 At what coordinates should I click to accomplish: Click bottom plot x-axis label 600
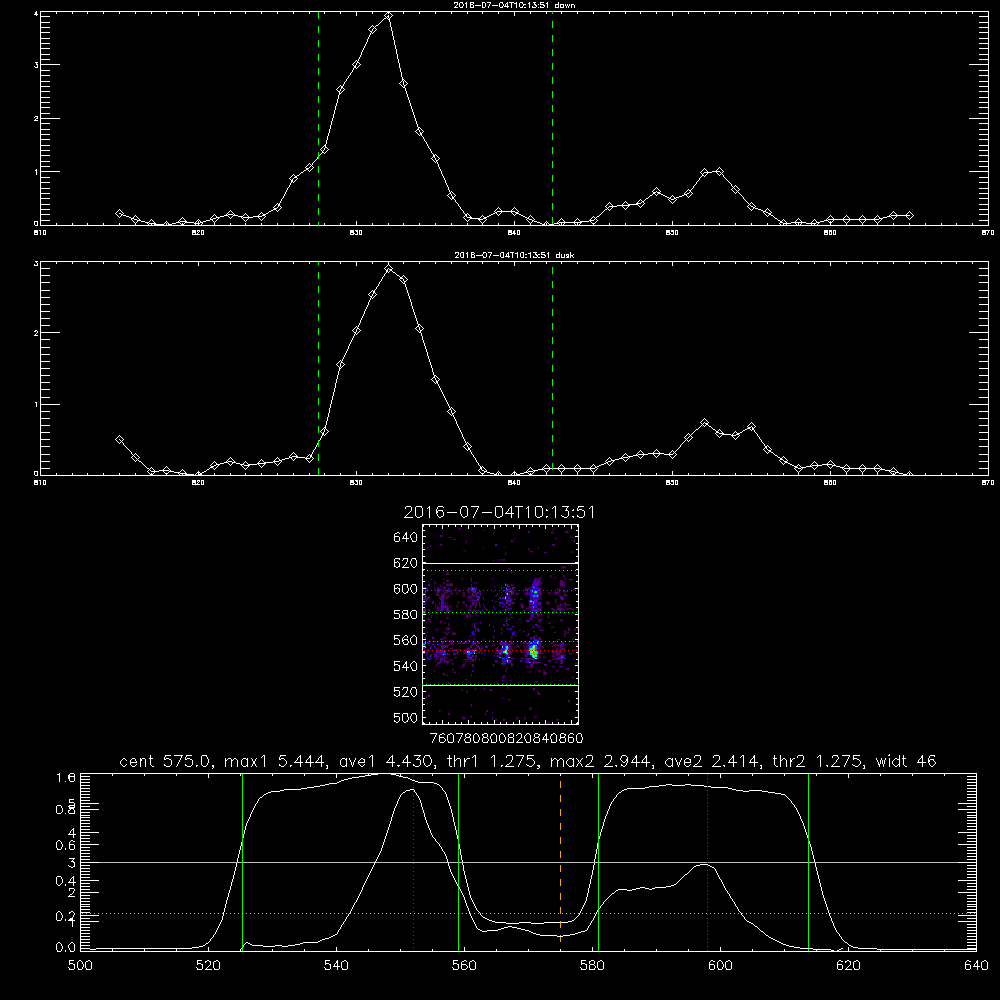click(x=720, y=966)
